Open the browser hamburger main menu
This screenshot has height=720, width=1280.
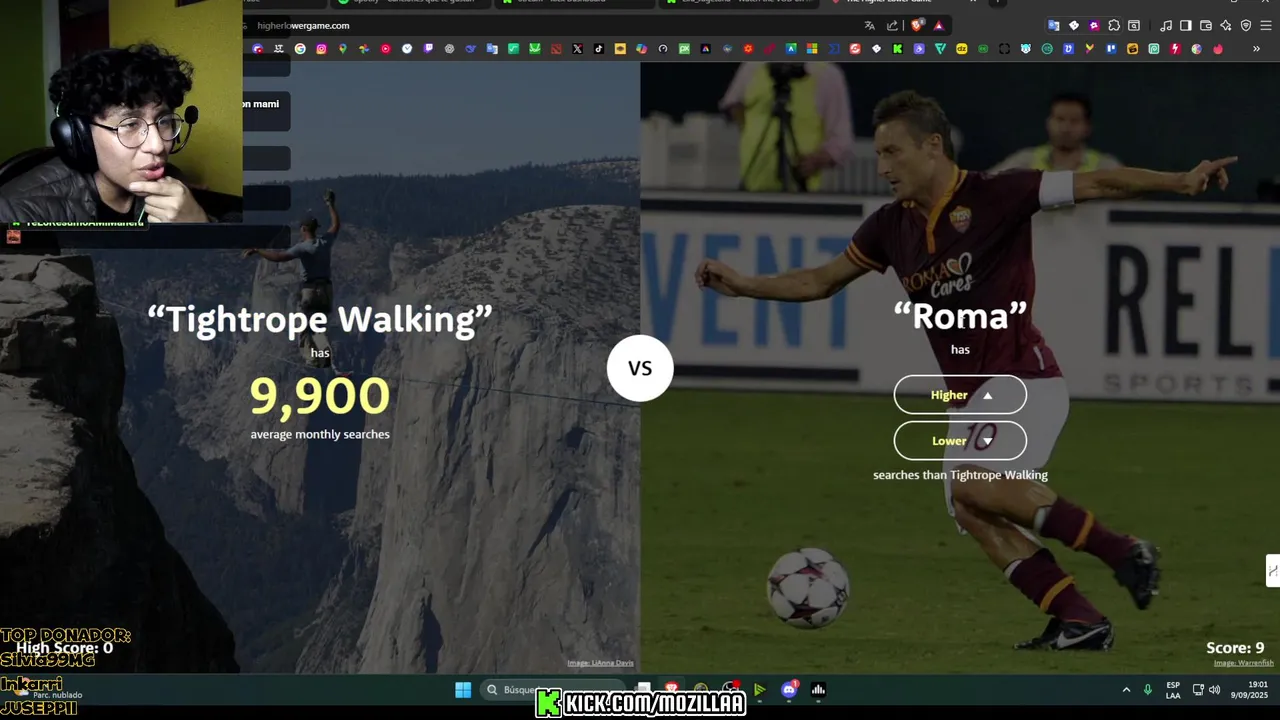pos(1266,26)
